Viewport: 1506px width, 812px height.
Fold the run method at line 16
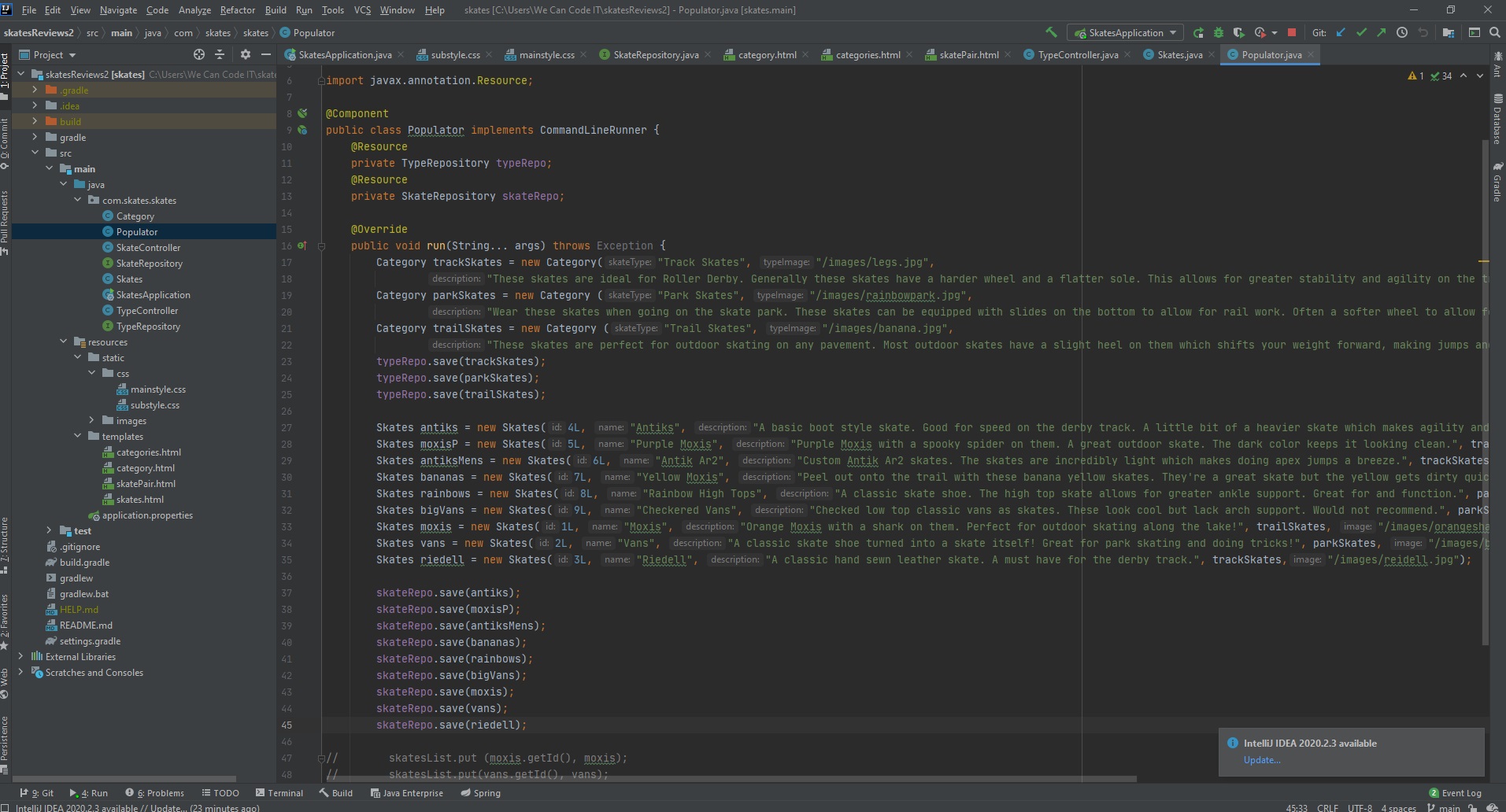coord(321,245)
